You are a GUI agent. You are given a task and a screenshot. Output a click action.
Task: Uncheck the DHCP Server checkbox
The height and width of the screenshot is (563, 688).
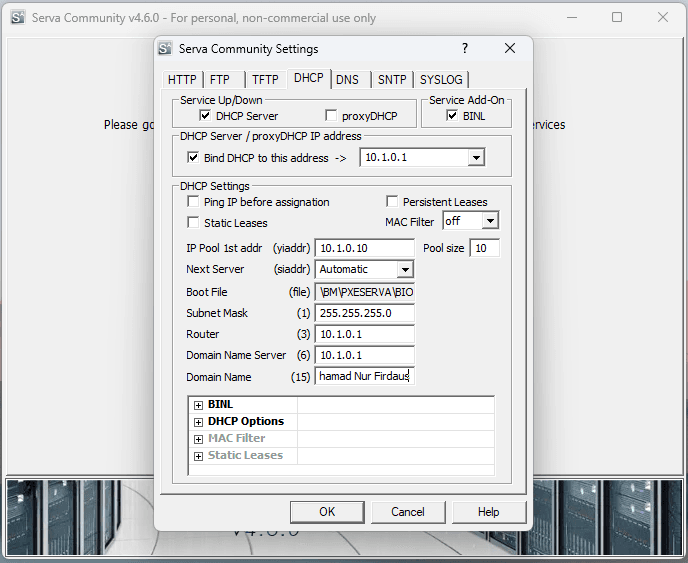click(x=206, y=117)
